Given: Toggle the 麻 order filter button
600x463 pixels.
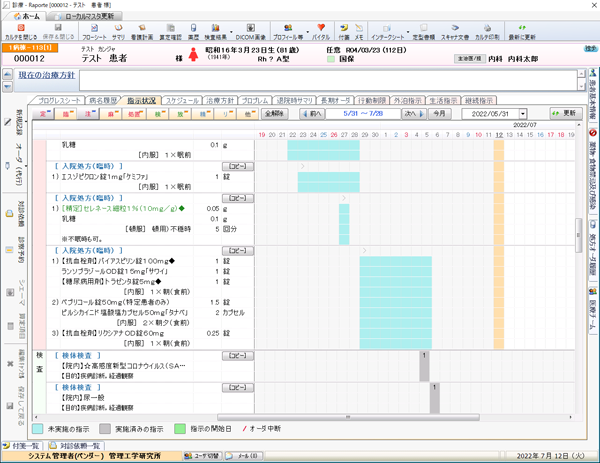Looking at the screenshot, I should [x=111, y=114].
